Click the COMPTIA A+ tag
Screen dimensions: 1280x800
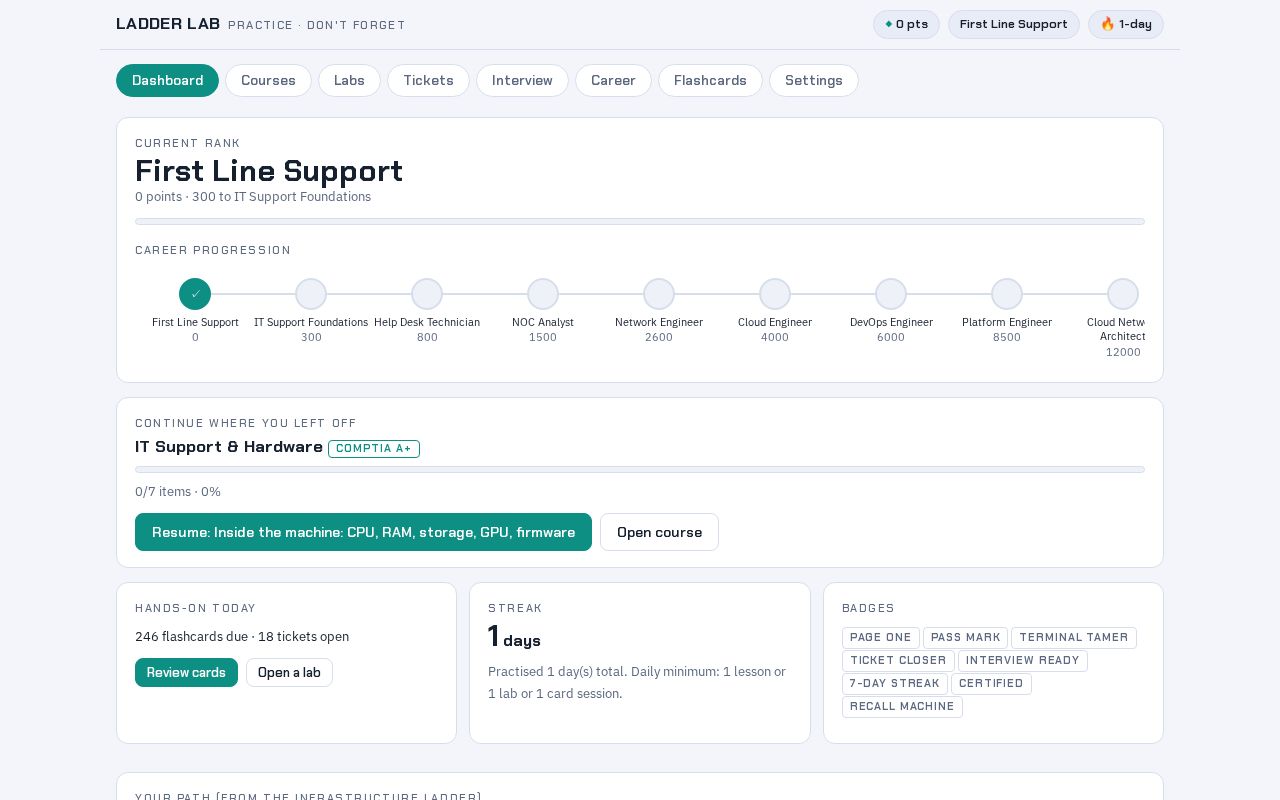click(x=374, y=449)
